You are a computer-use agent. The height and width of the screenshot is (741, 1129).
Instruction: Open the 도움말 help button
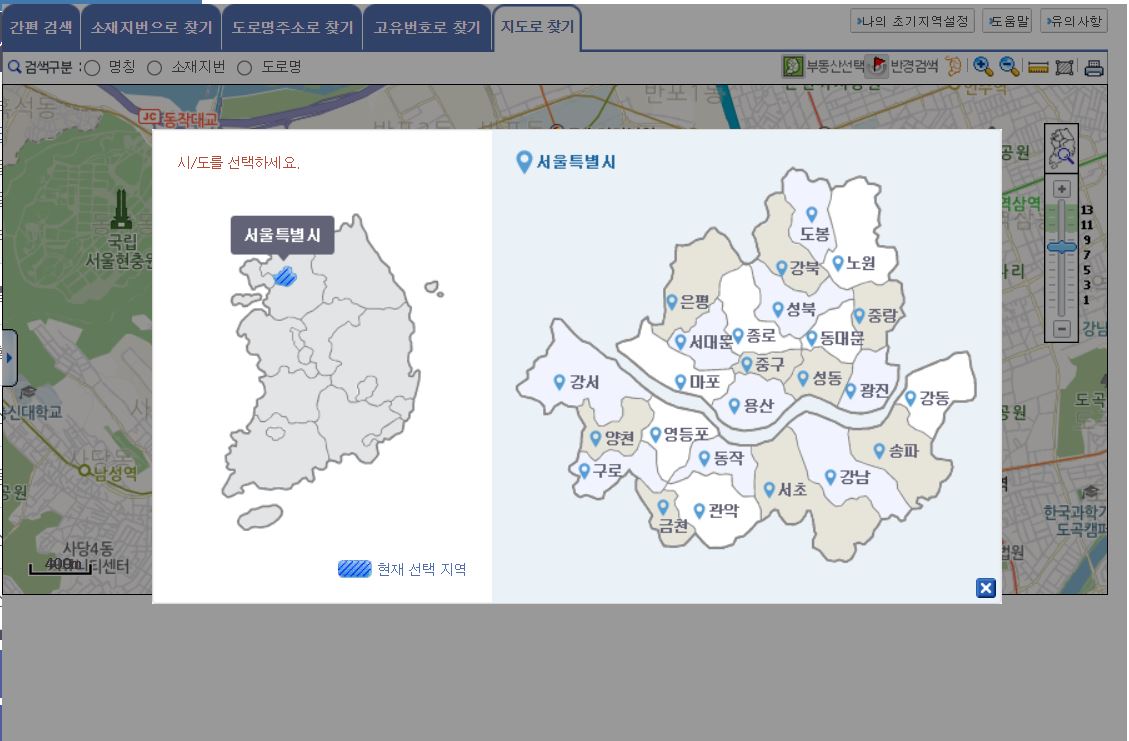1007,20
